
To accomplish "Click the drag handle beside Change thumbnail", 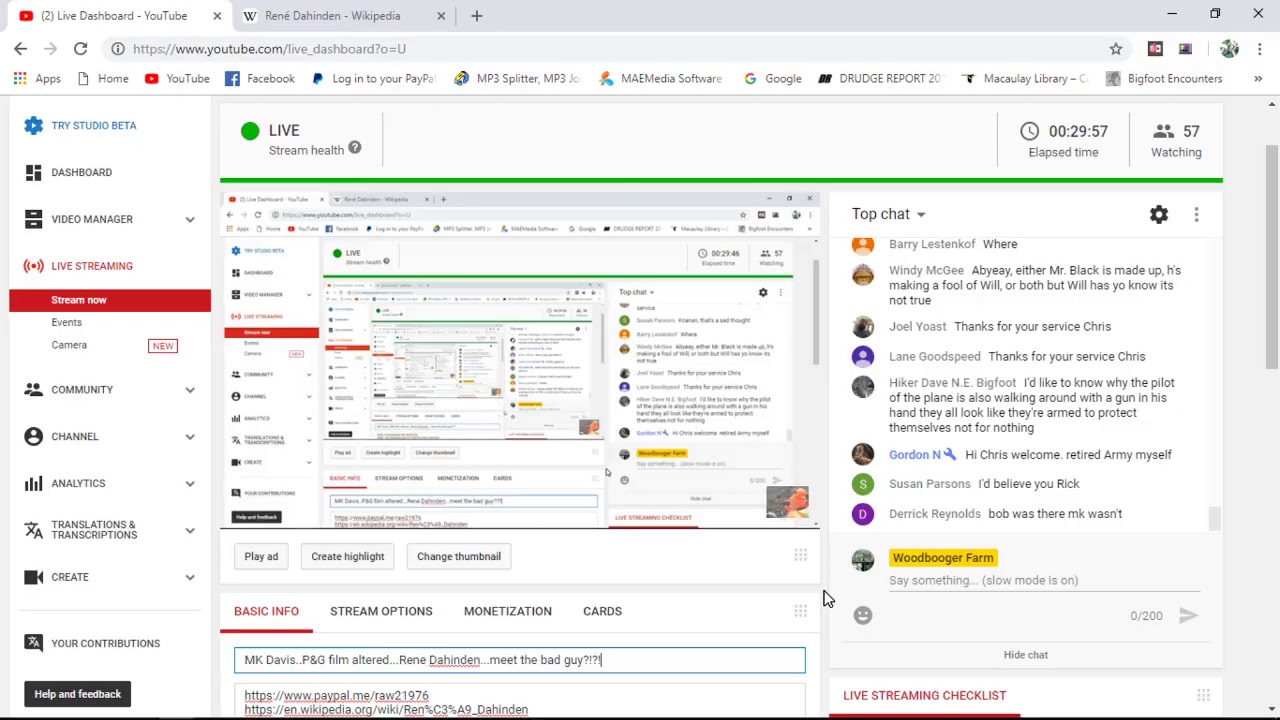I will point(800,556).
